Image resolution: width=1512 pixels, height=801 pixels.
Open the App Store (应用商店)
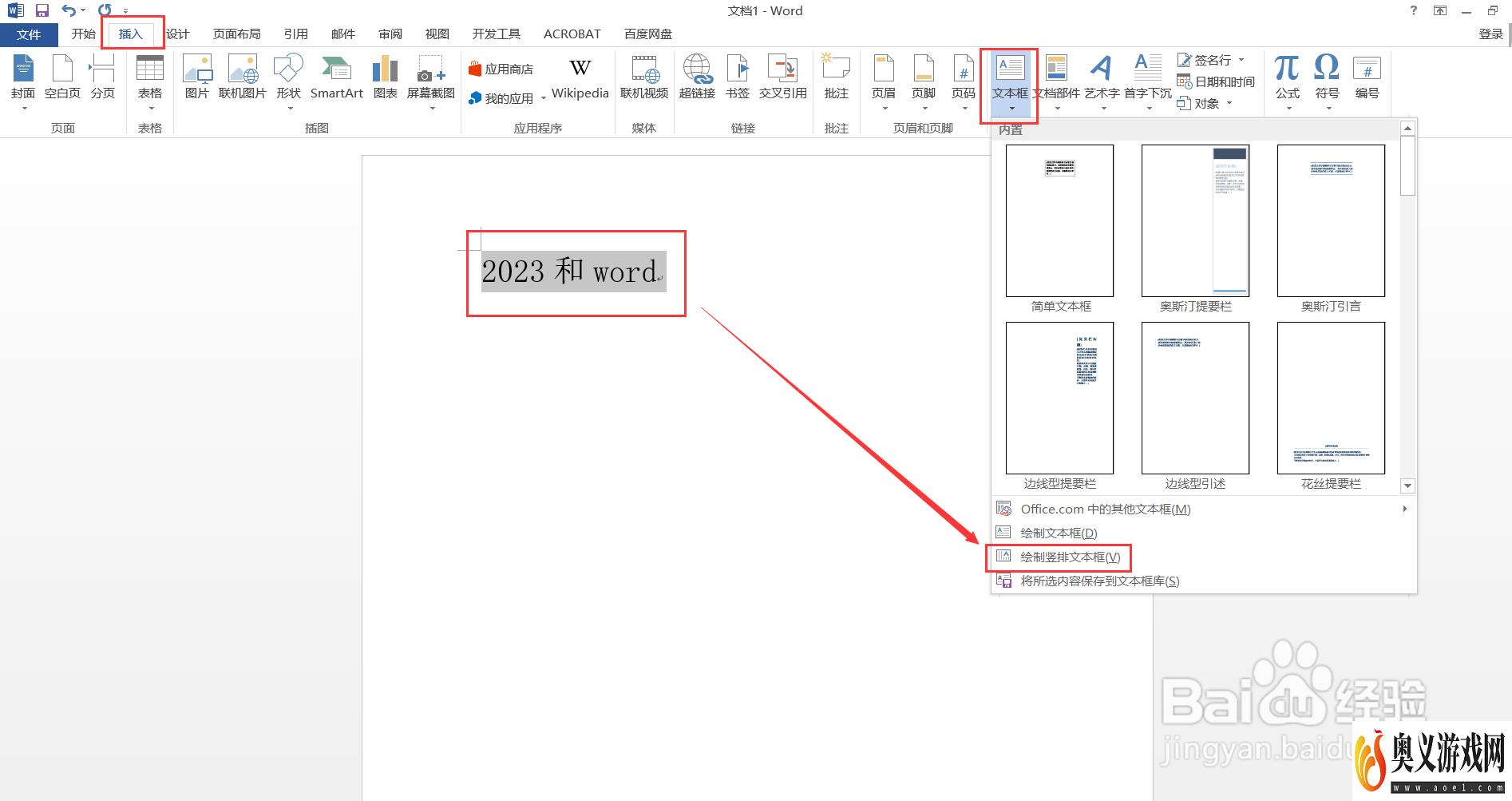coord(501,69)
